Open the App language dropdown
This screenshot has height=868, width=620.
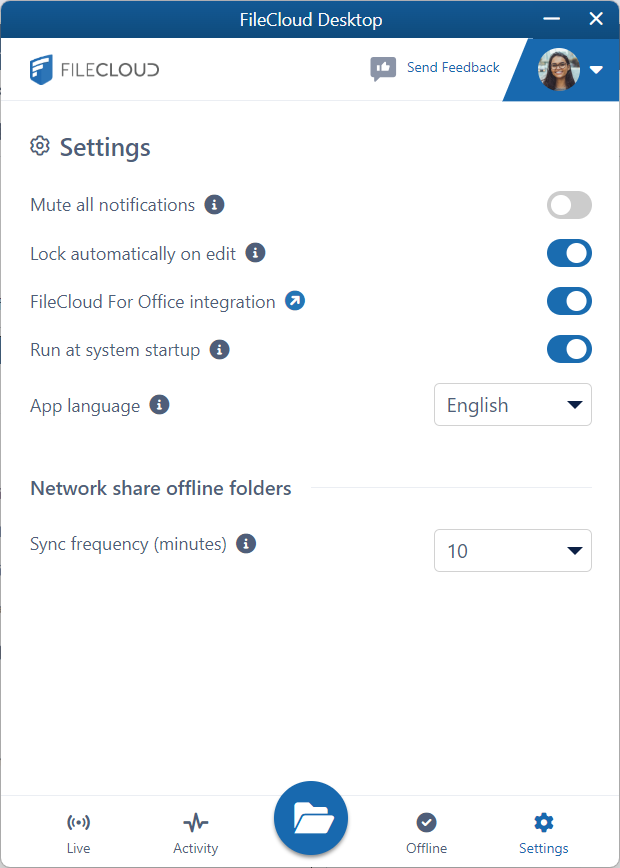512,405
